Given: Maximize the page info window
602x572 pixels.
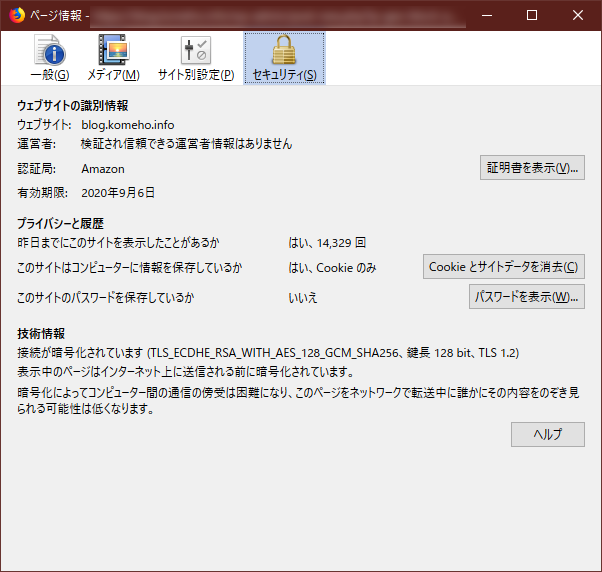Looking at the screenshot, I should click(532, 15).
